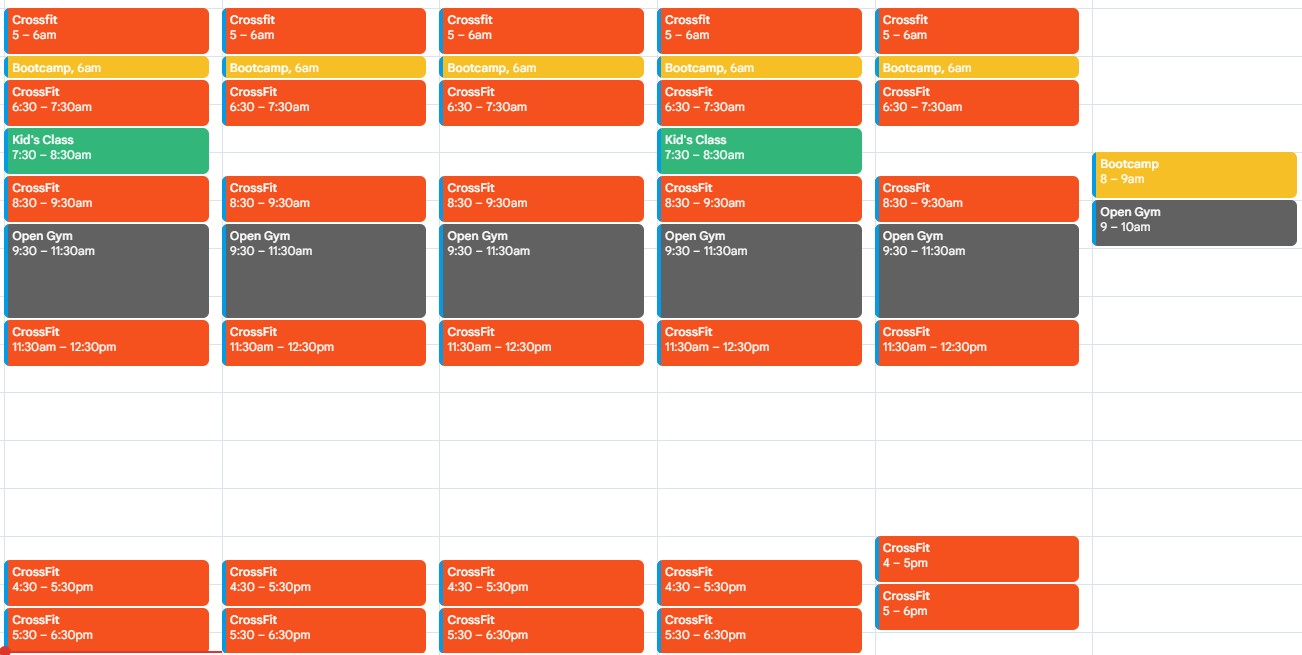Click CrossFit 11:30am – 12:30pm in fourth column

coord(759,343)
